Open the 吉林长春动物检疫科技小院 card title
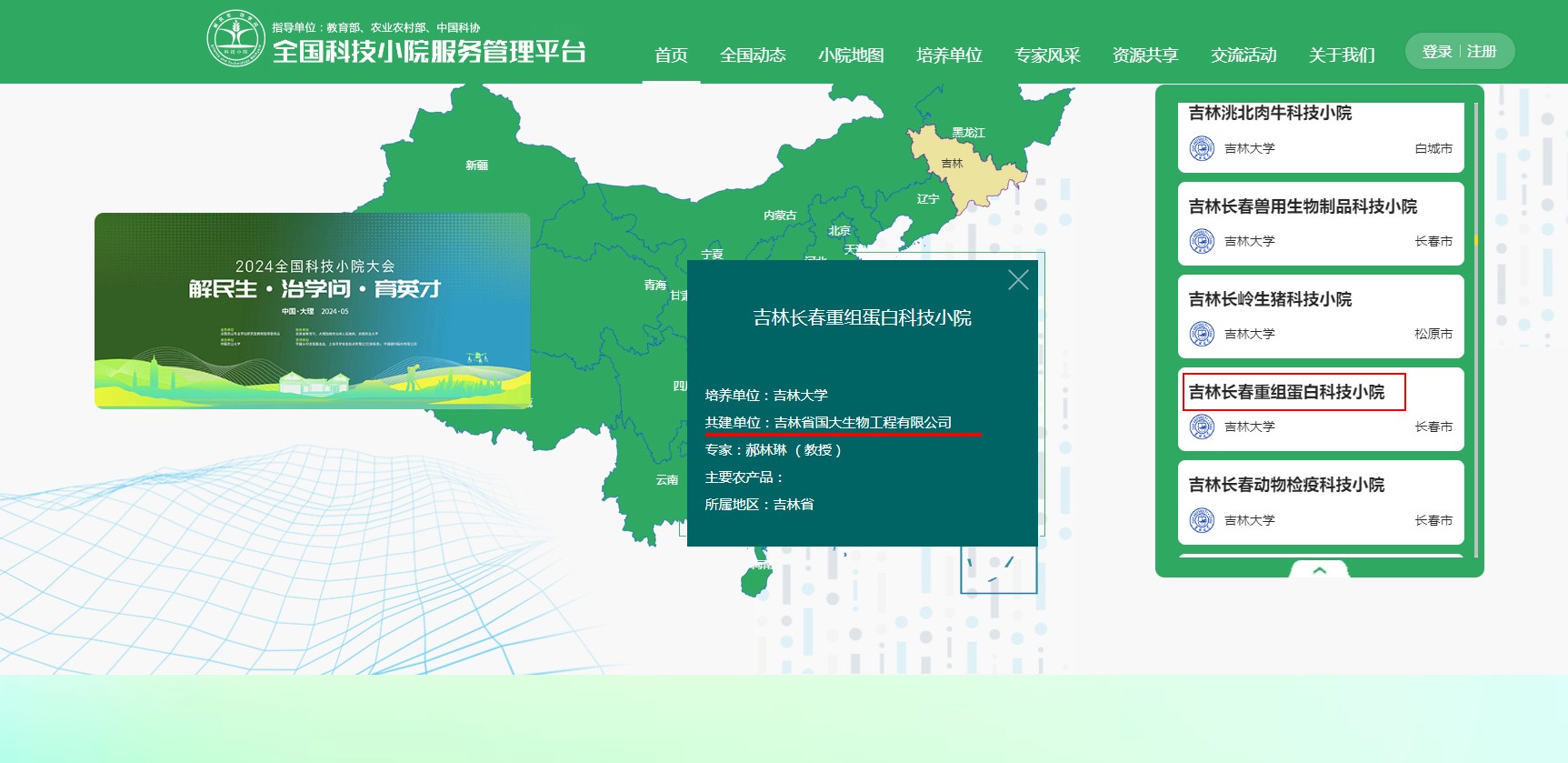1568x763 pixels. click(x=1286, y=485)
